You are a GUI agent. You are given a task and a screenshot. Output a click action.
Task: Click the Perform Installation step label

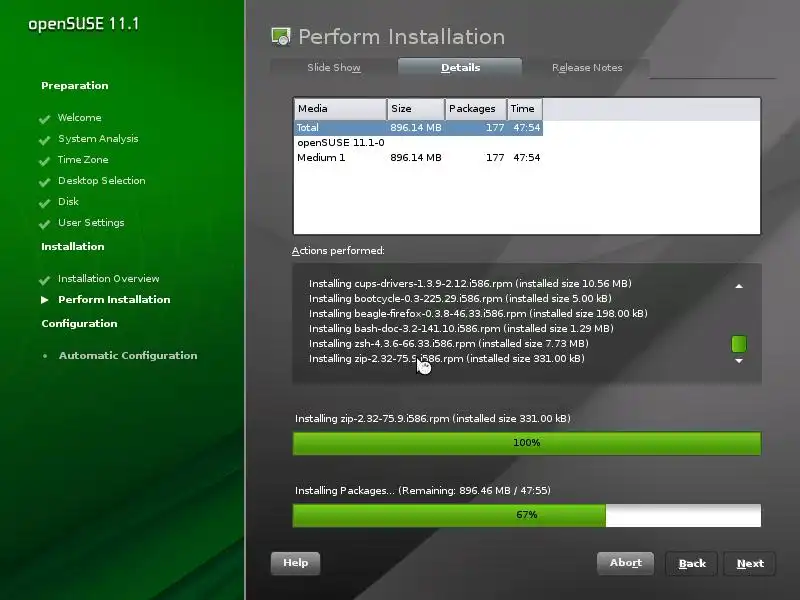click(114, 299)
